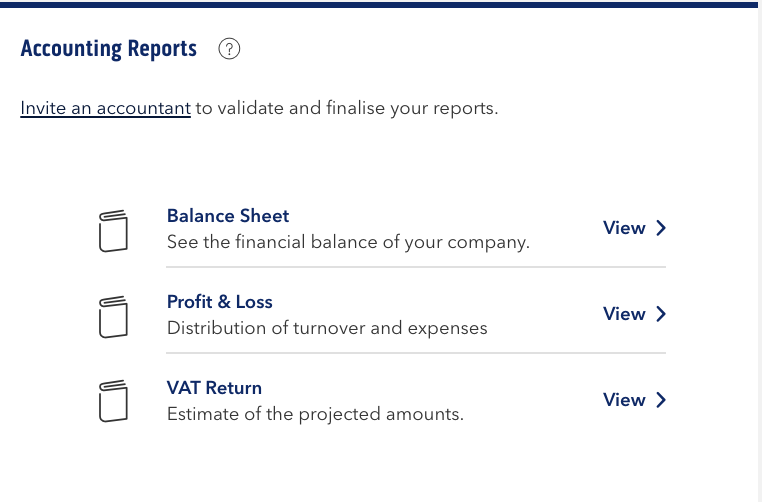The image size is (762, 502).
Task: Select View next to Profit & Loss
Action: click(x=624, y=314)
